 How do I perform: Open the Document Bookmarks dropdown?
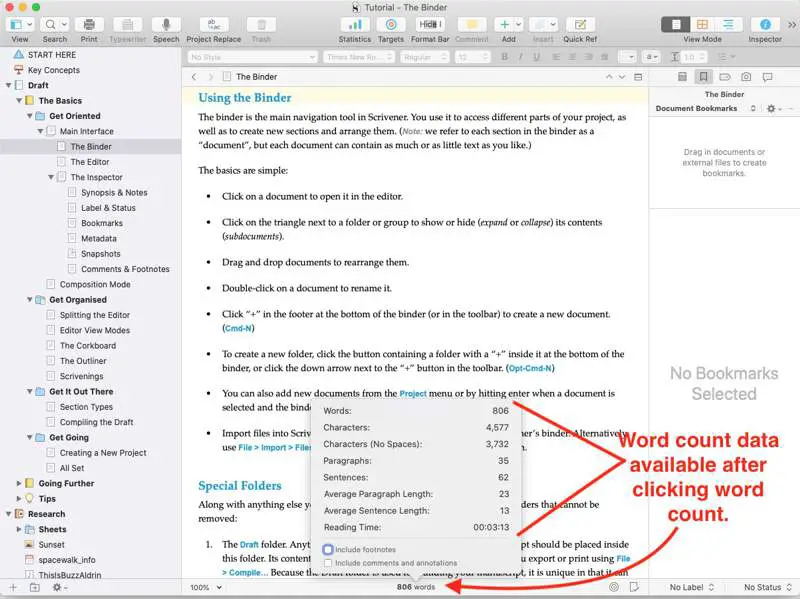pyautogui.click(x=706, y=108)
